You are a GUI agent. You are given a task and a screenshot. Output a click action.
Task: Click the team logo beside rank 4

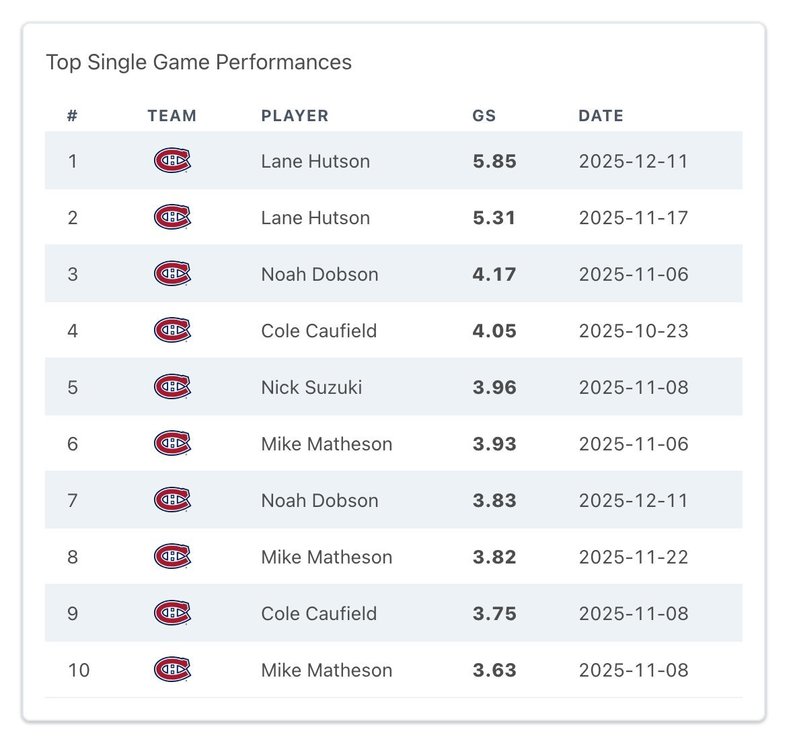(x=172, y=330)
